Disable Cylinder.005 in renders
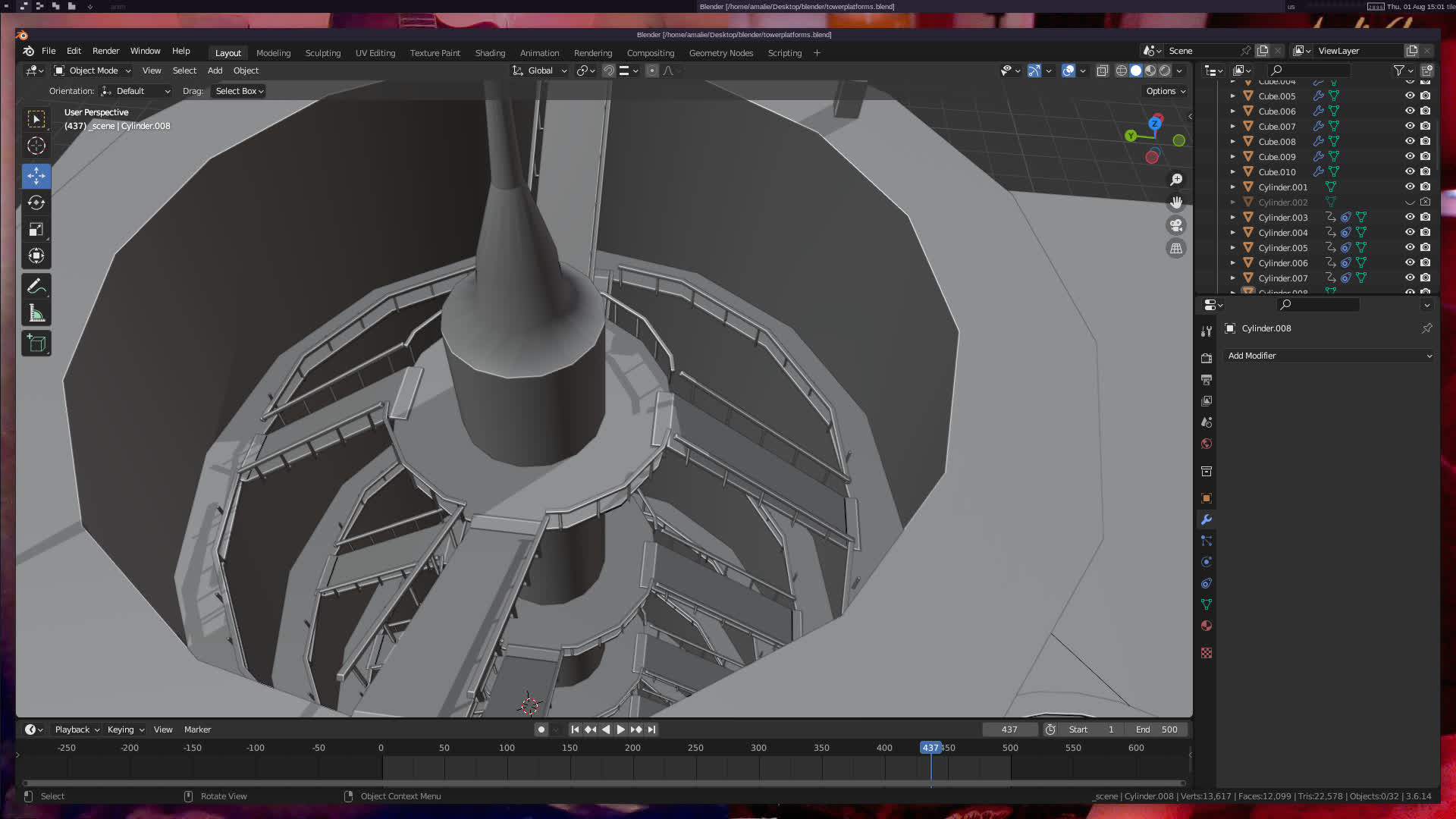 1426,248
